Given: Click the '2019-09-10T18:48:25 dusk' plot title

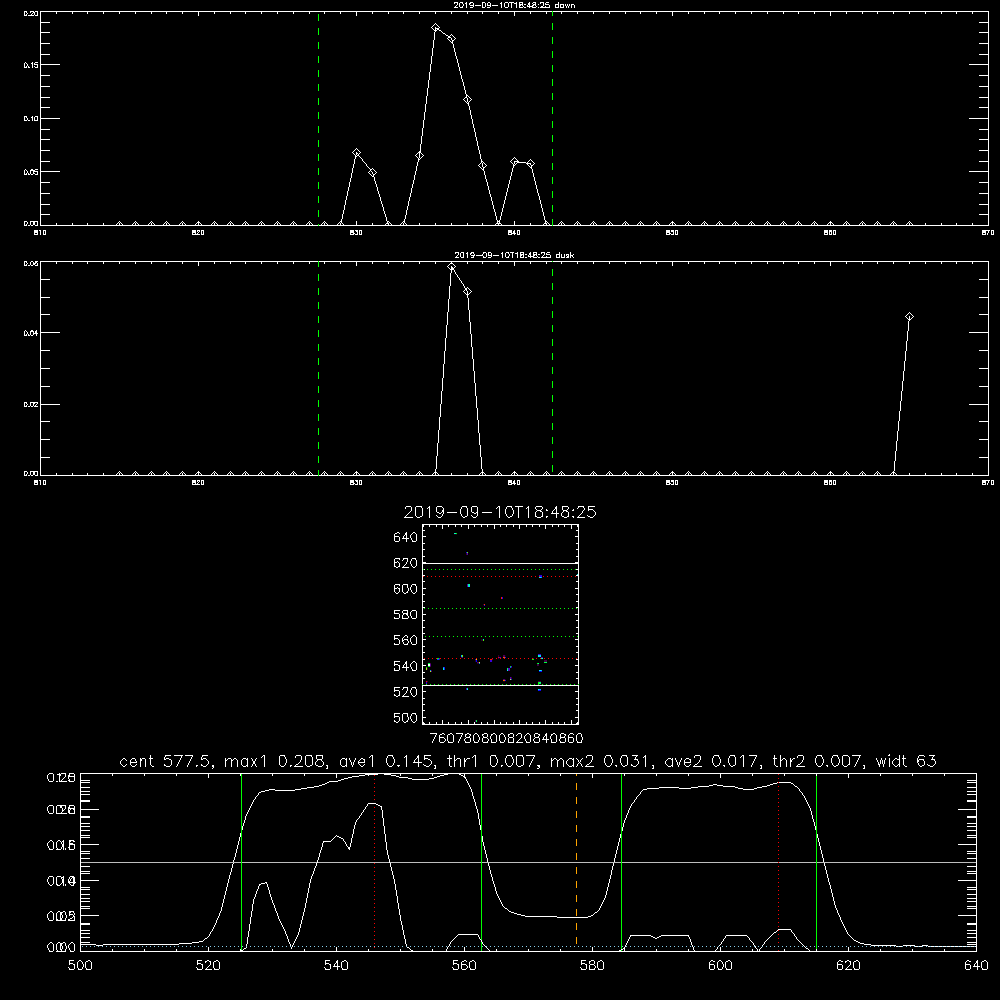Looking at the screenshot, I should tap(514, 255).
